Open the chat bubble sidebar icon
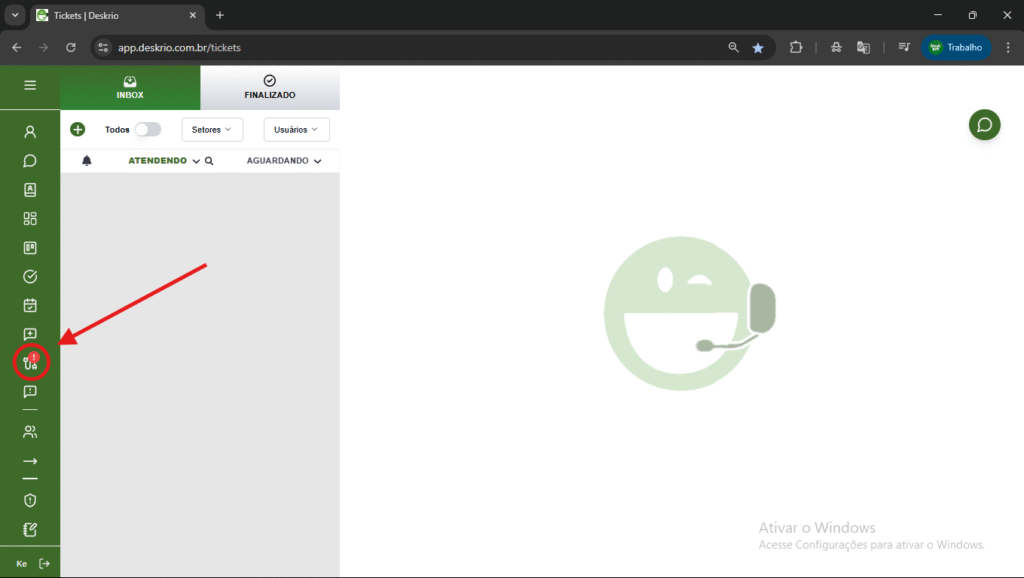The width and height of the screenshot is (1024, 578). click(30, 161)
